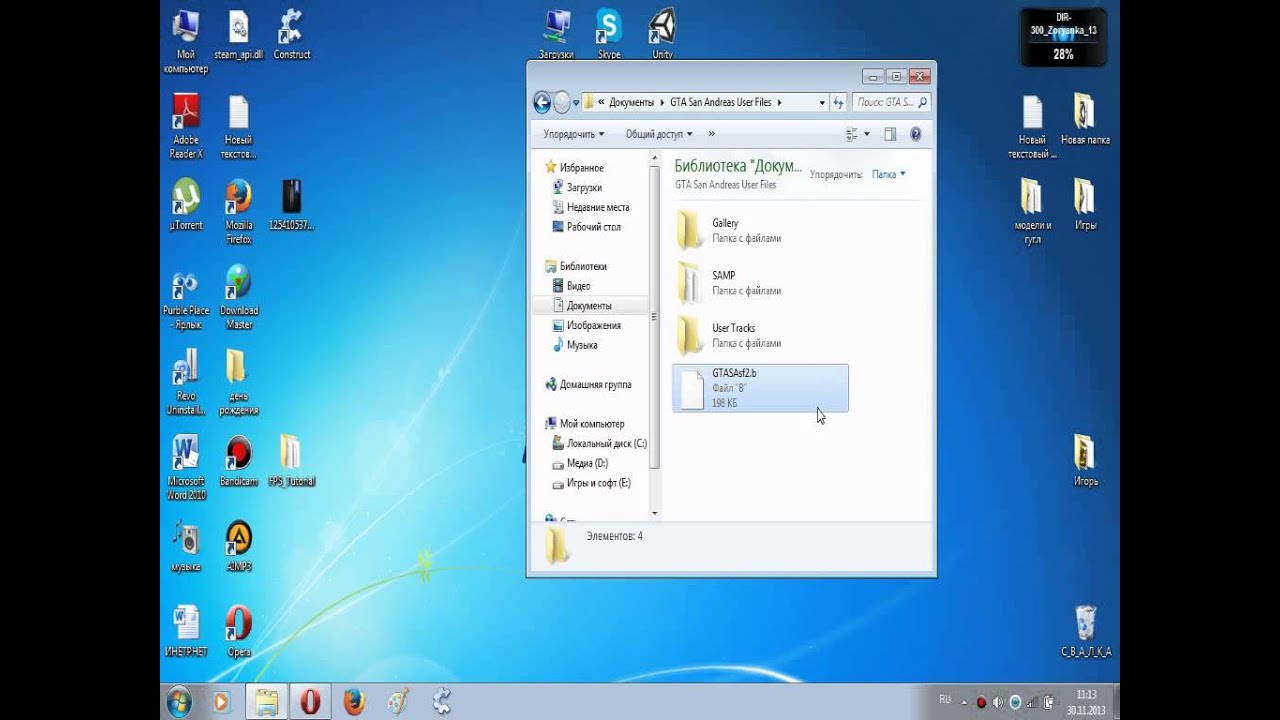Select the Gallery folder

(760, 231)
